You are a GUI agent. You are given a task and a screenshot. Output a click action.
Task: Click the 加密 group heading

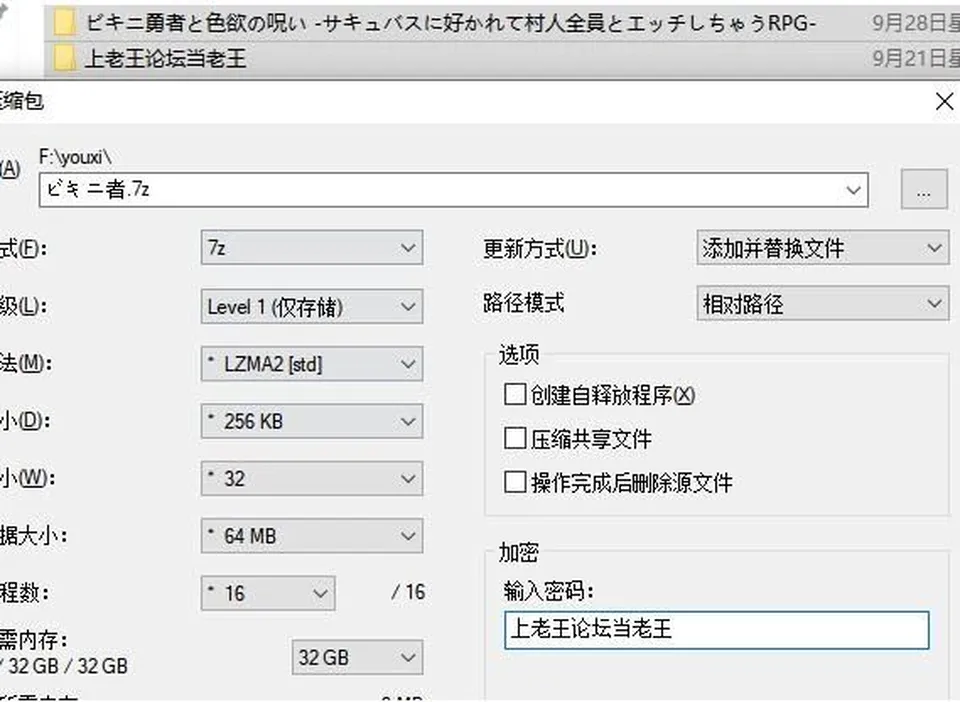519,552
